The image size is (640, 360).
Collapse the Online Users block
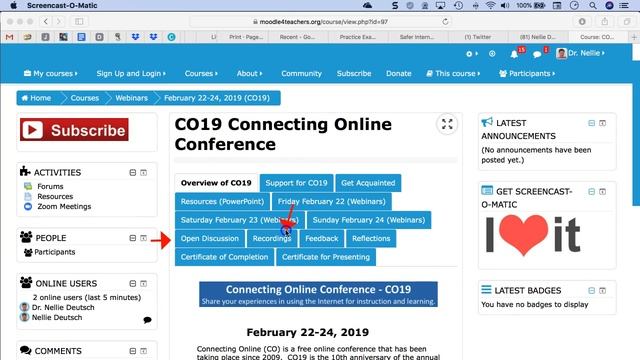133,283
